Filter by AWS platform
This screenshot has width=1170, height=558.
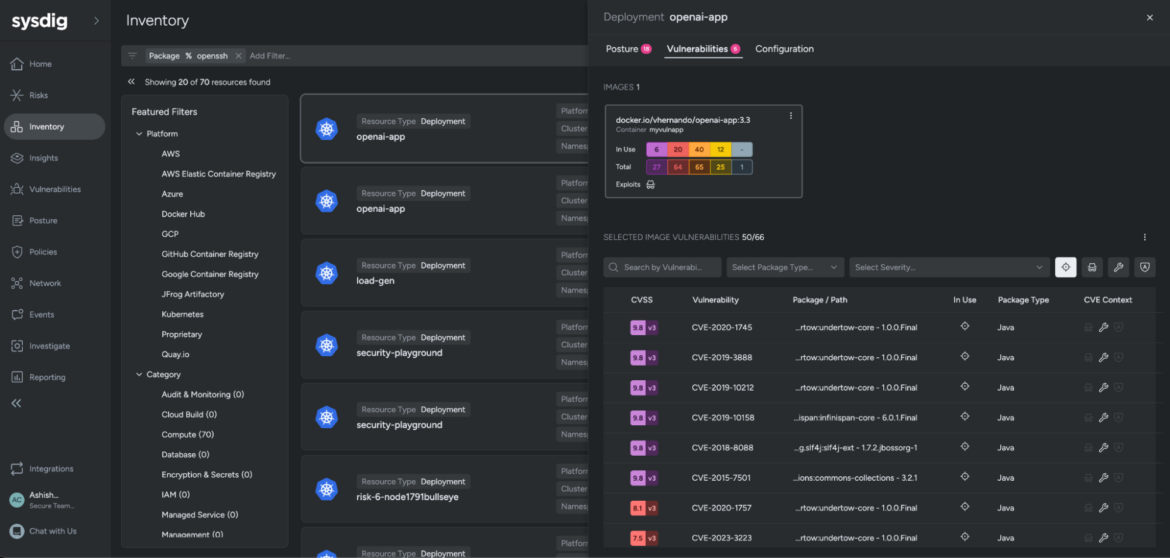point(171,154)
